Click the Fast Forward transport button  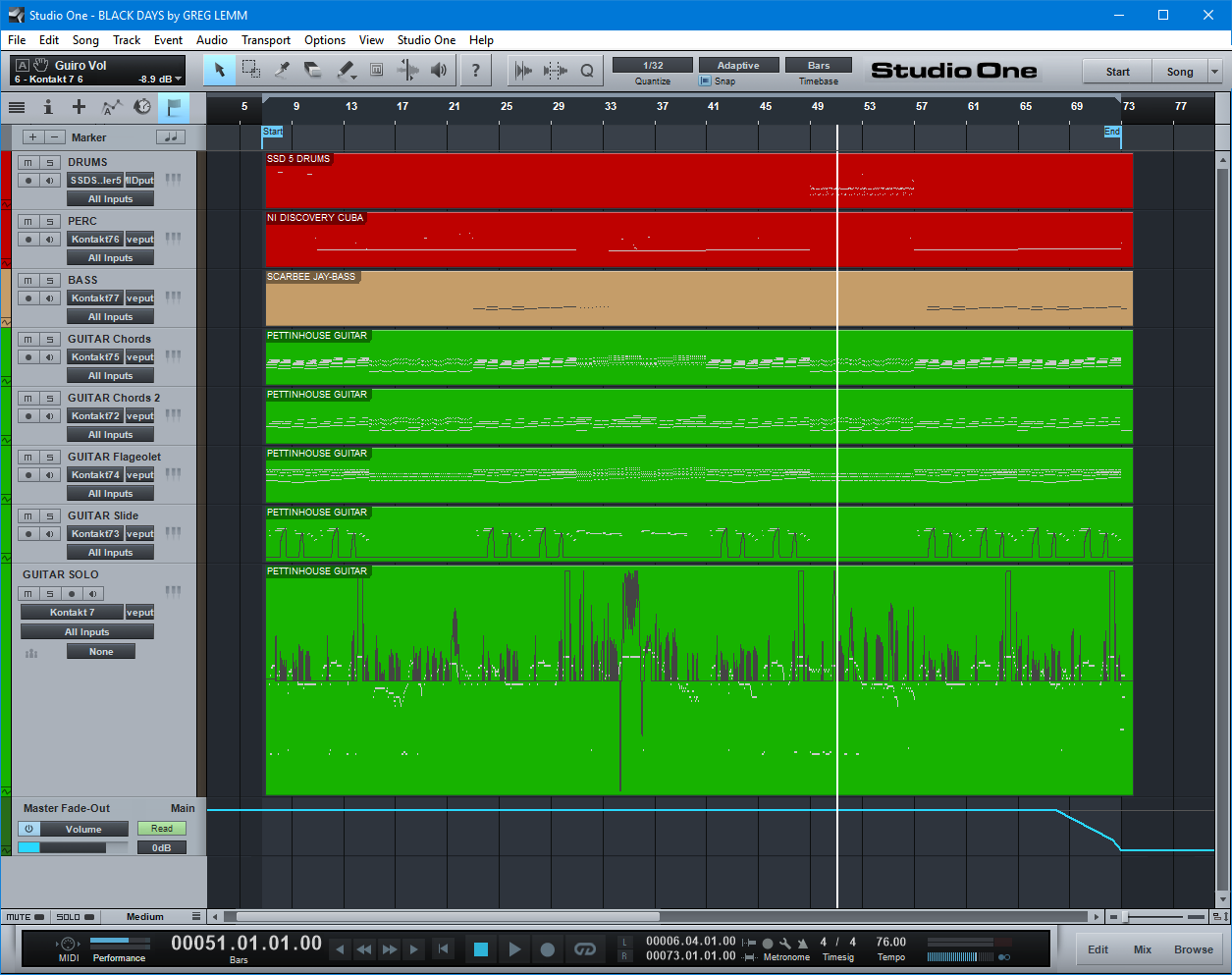(390, 949)
